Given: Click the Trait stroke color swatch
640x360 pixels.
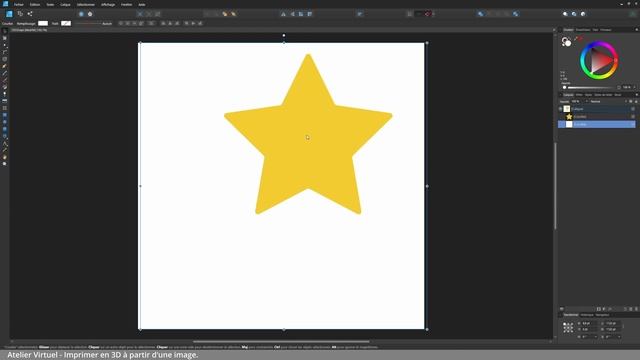Looking at the screenshot, I should pos(66,23).
